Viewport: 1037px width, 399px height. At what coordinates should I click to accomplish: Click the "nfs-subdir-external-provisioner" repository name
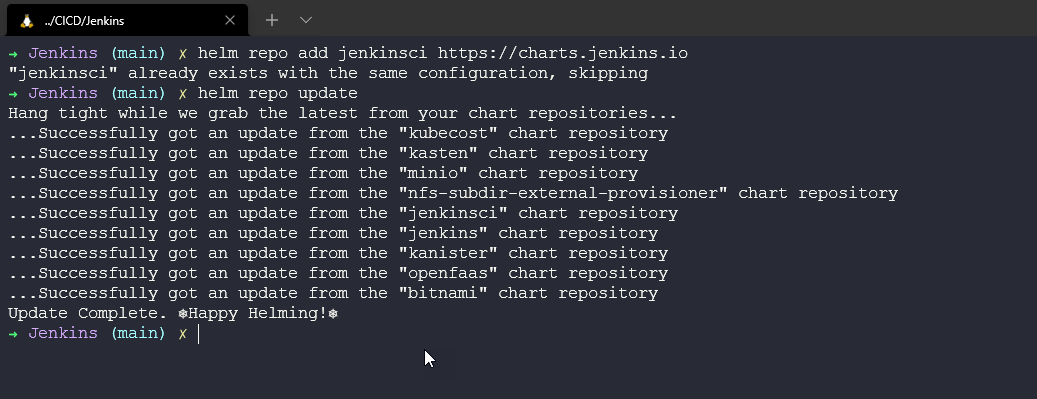pyautogui.click(x=563, y=194)
